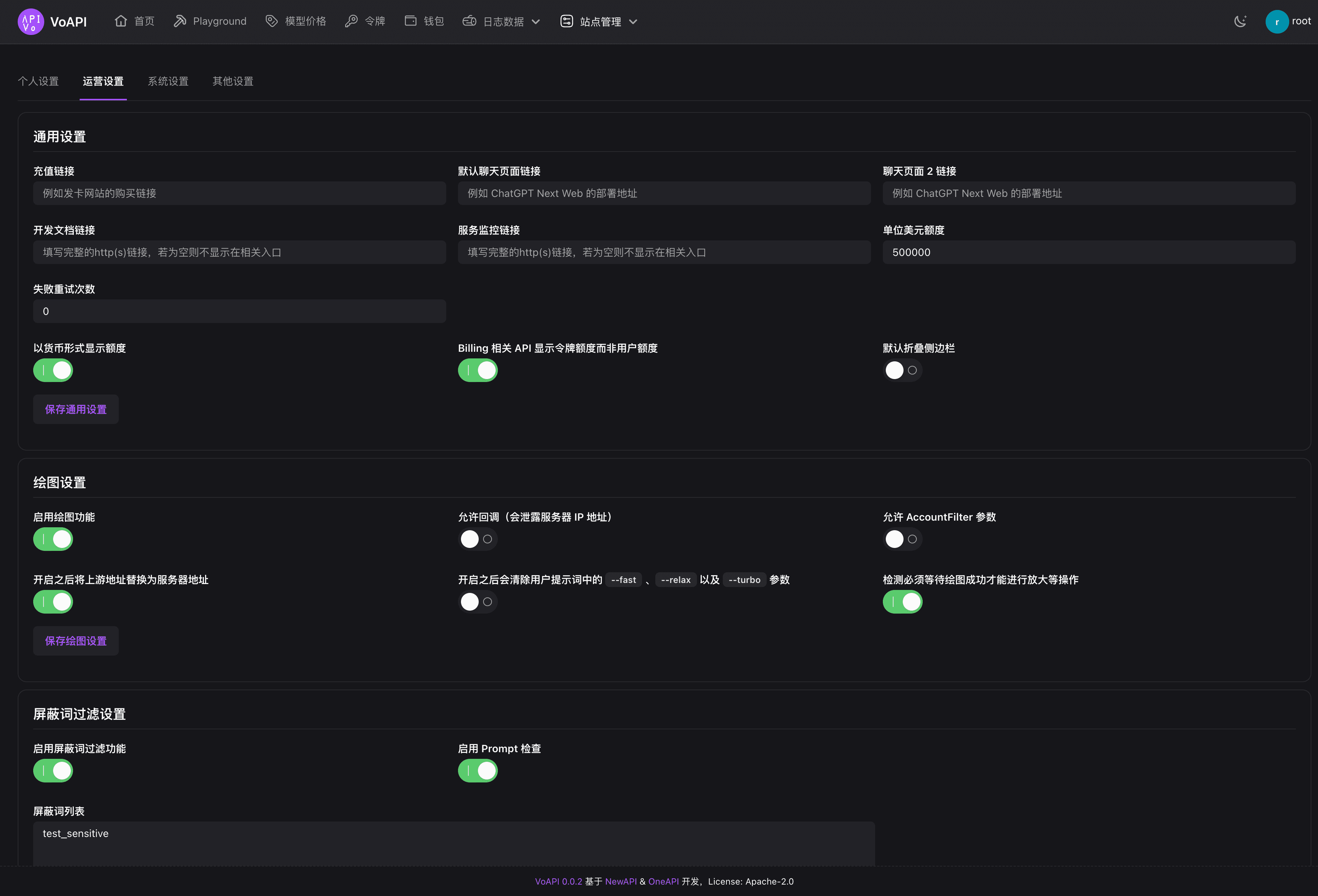Viewport: 1318px width, 896px height.
Task: Open the Playground menu item
Action: click(211, 21)
